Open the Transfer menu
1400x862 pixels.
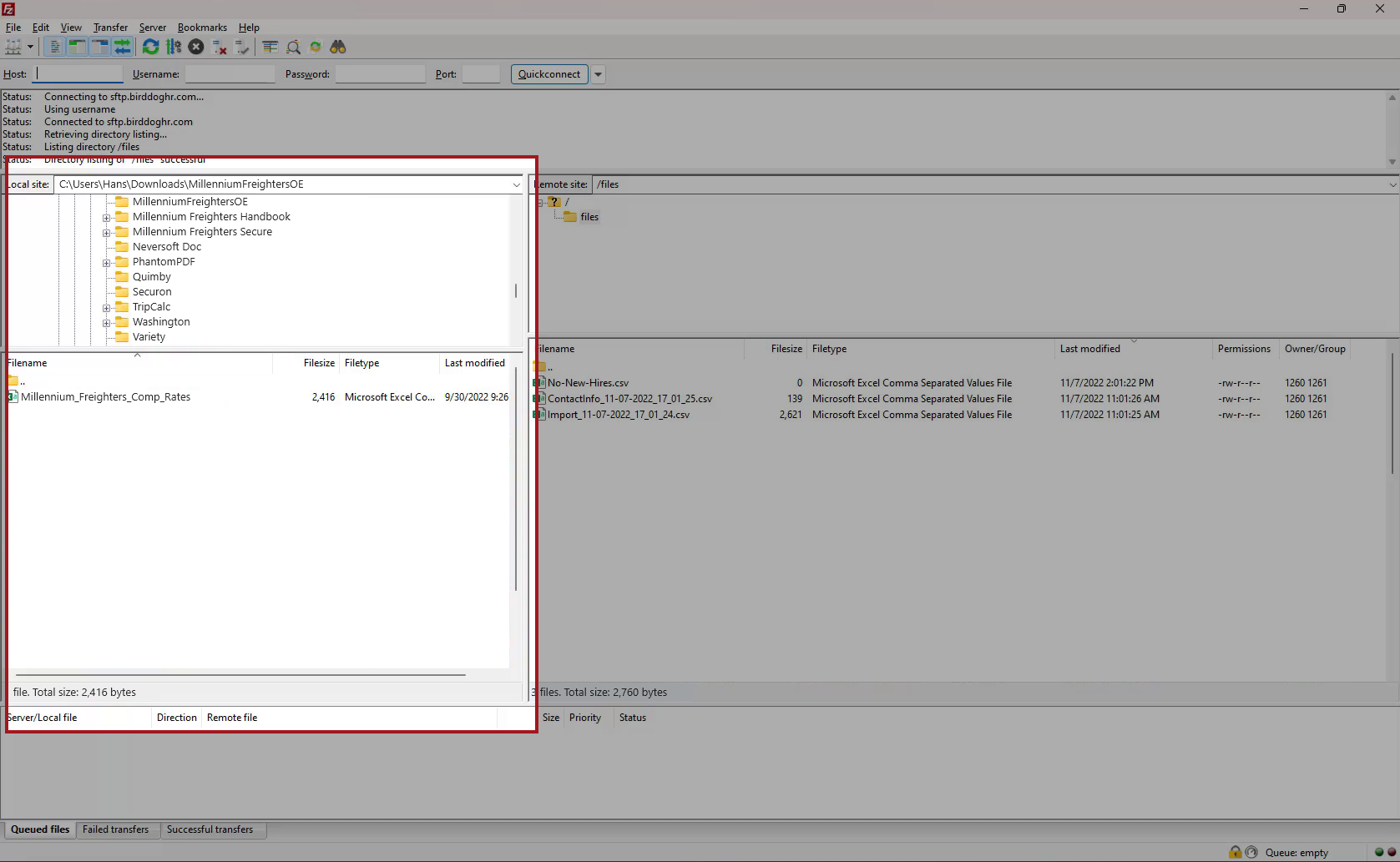coord(110,28)
